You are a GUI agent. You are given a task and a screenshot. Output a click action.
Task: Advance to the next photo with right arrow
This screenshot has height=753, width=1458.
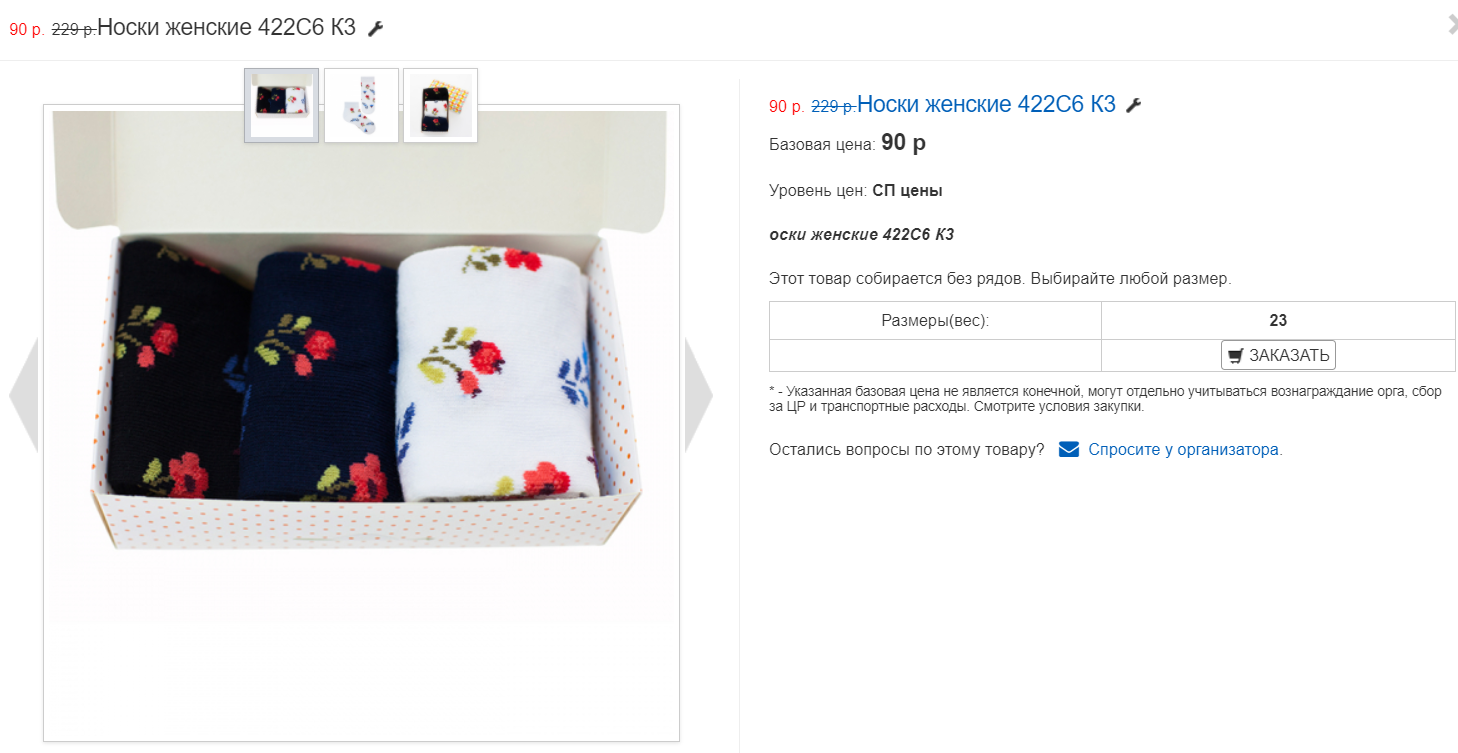[x=698, y=395]
